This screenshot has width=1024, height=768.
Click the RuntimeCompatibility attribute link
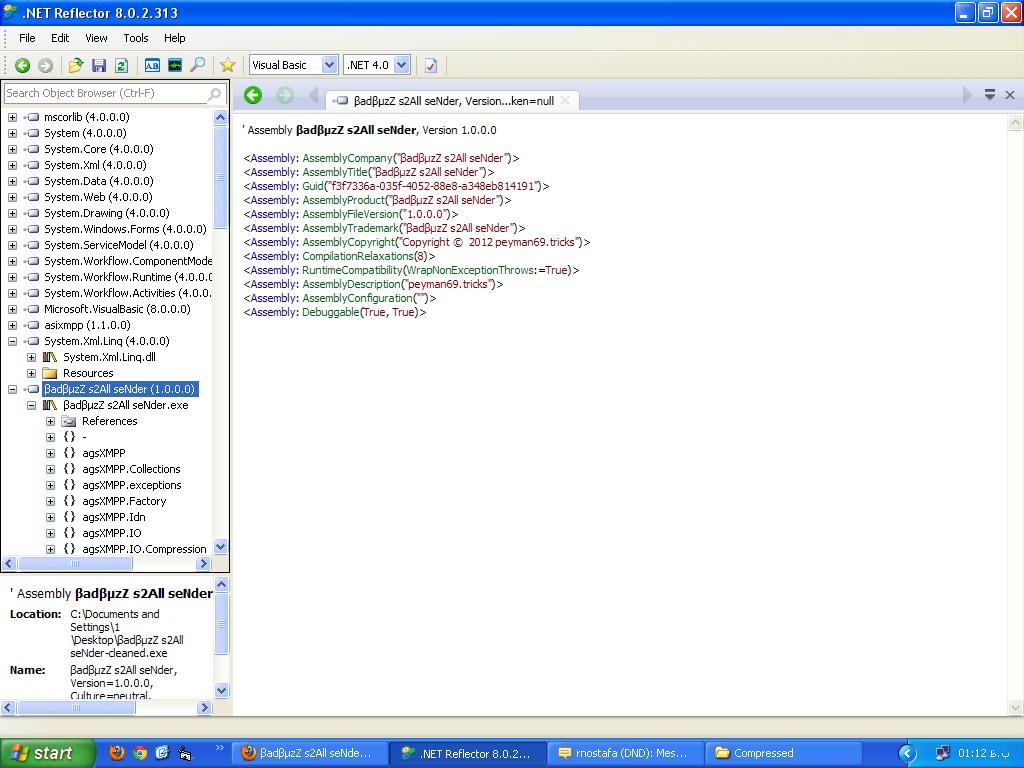(353, 270)
